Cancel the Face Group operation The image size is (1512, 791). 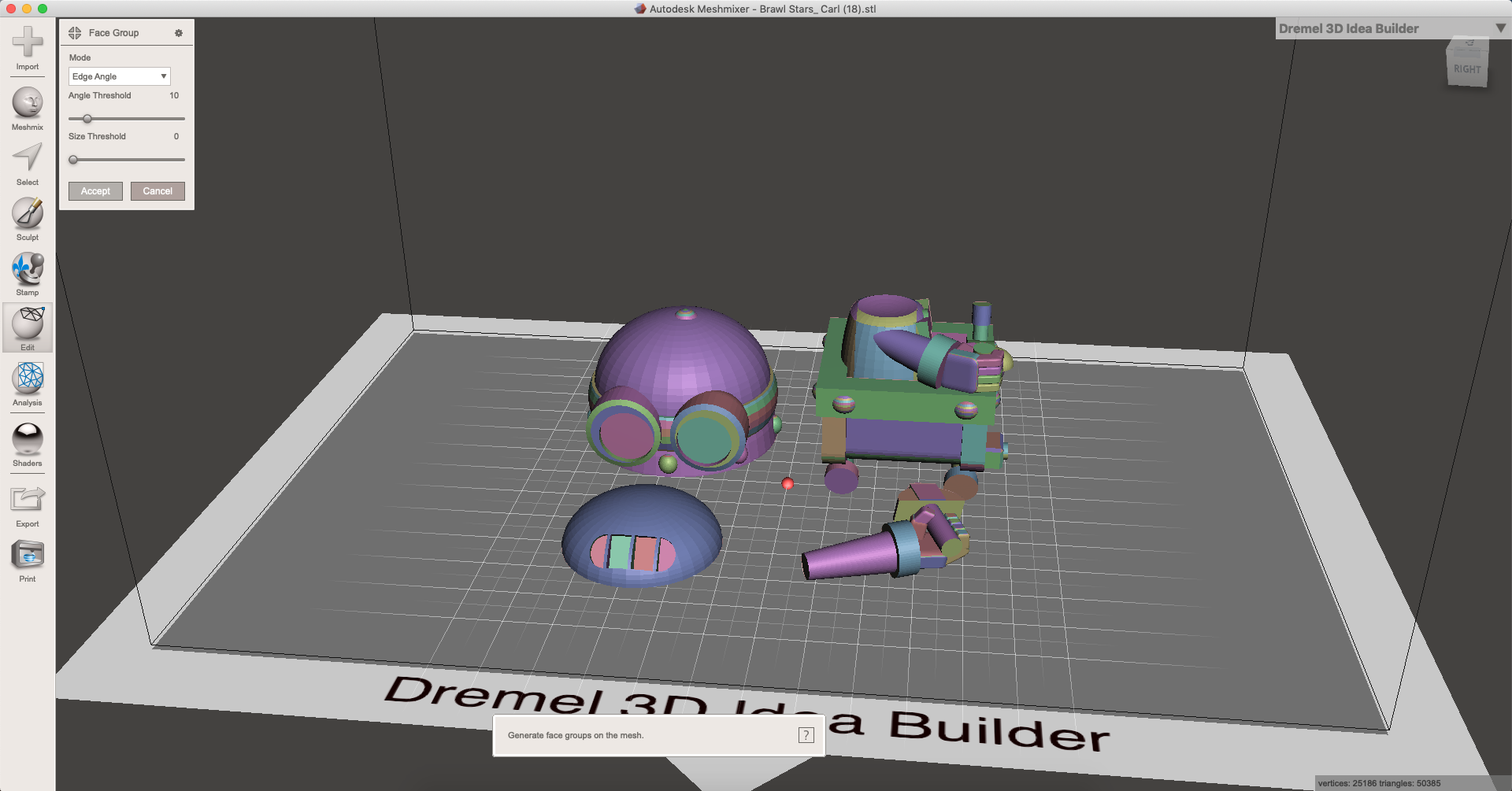coord(157,190)
